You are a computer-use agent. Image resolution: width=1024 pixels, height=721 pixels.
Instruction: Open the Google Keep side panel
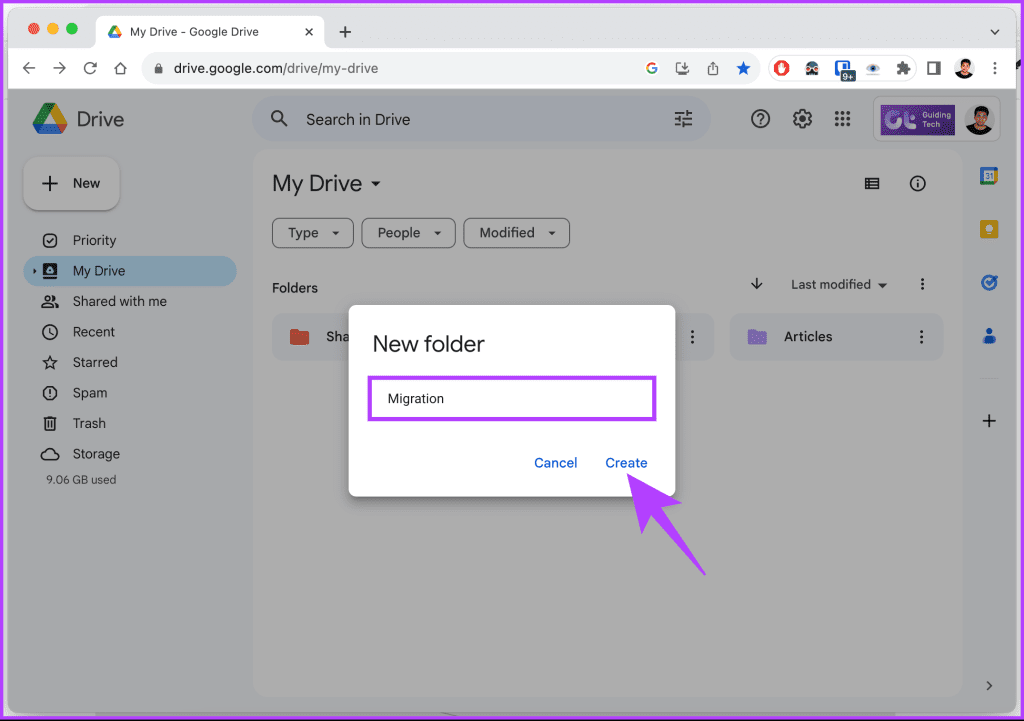pyautogui.click(x=989, y=228)
